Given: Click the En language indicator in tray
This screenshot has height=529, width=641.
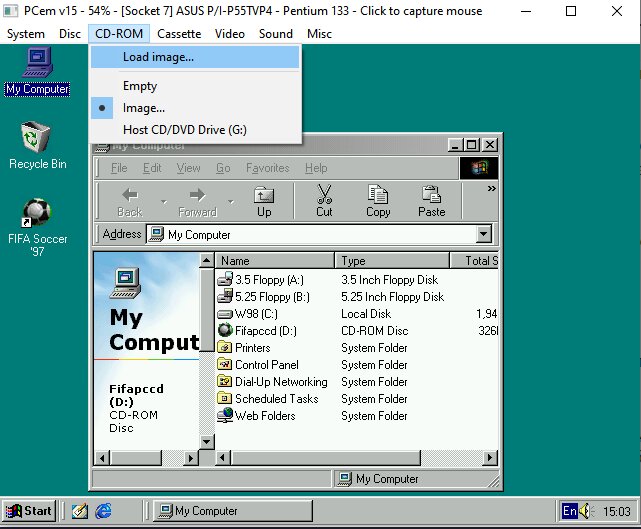Looking at the screenshot, I should tap(569, 511).
